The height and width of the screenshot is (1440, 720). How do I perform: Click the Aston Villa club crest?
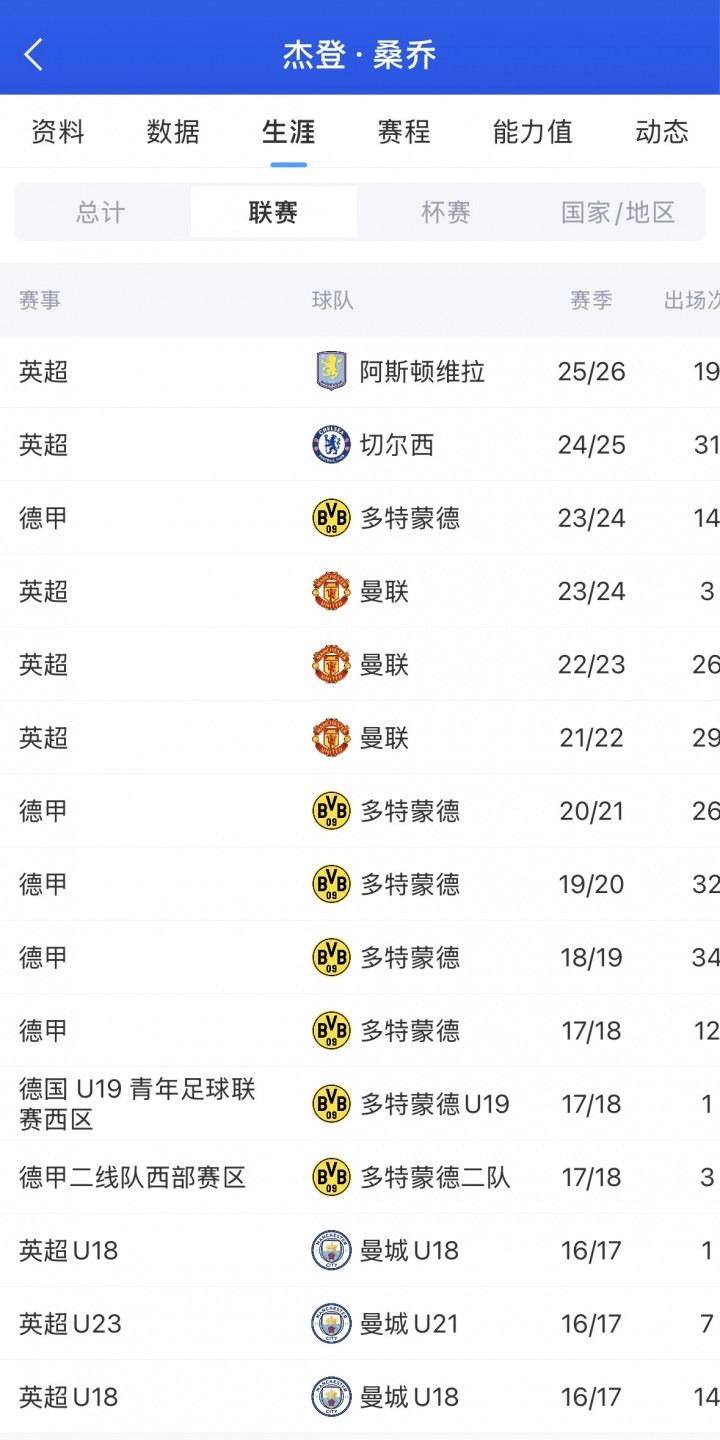pyautogui.click(x=331, y=371)
